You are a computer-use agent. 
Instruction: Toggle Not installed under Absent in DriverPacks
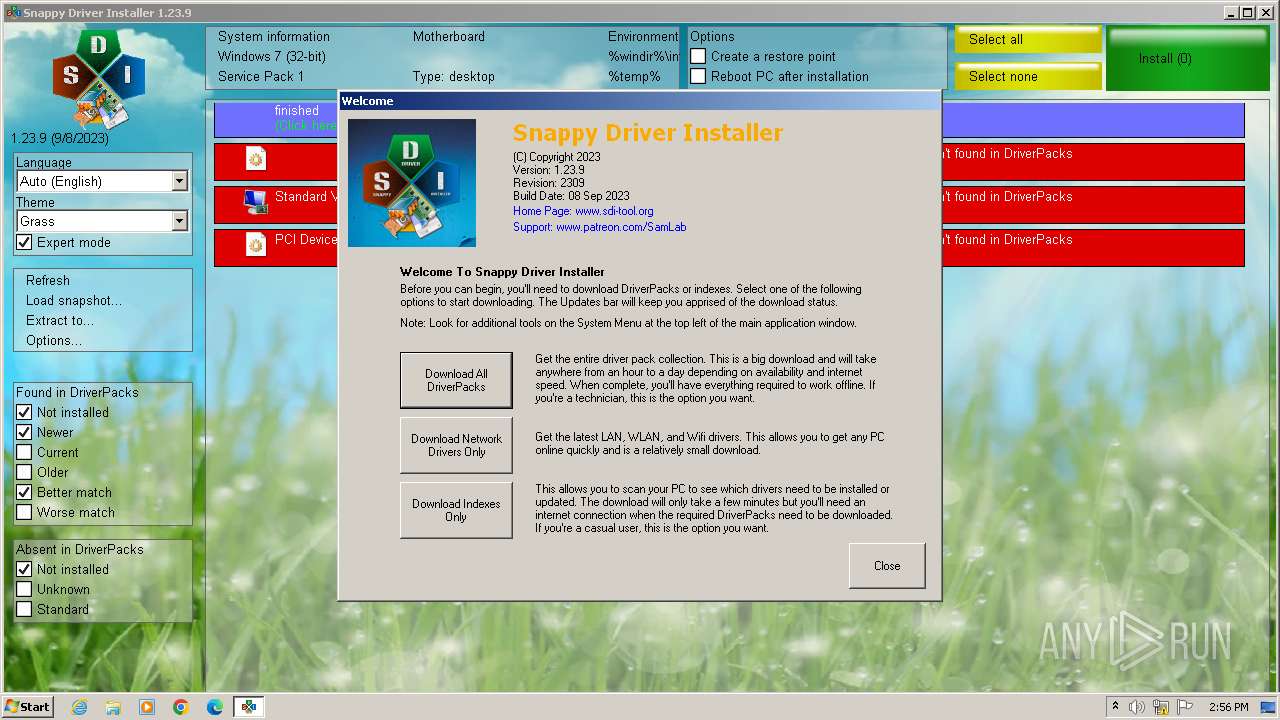pos(25,569)
